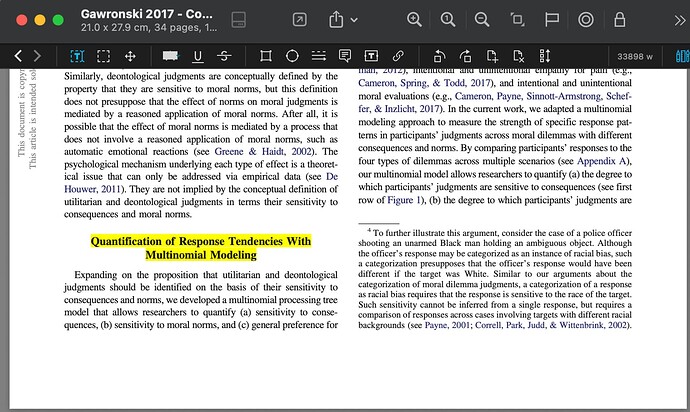Add a circle annotation
The width and height of the screenshot is (690, 412).
[292, 56]
